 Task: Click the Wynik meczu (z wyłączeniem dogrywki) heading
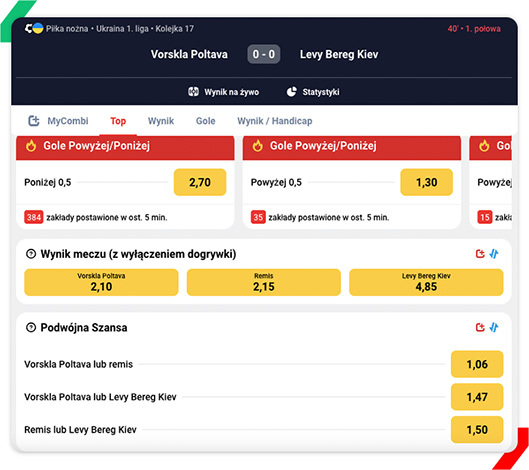click(x=138, y=254)
